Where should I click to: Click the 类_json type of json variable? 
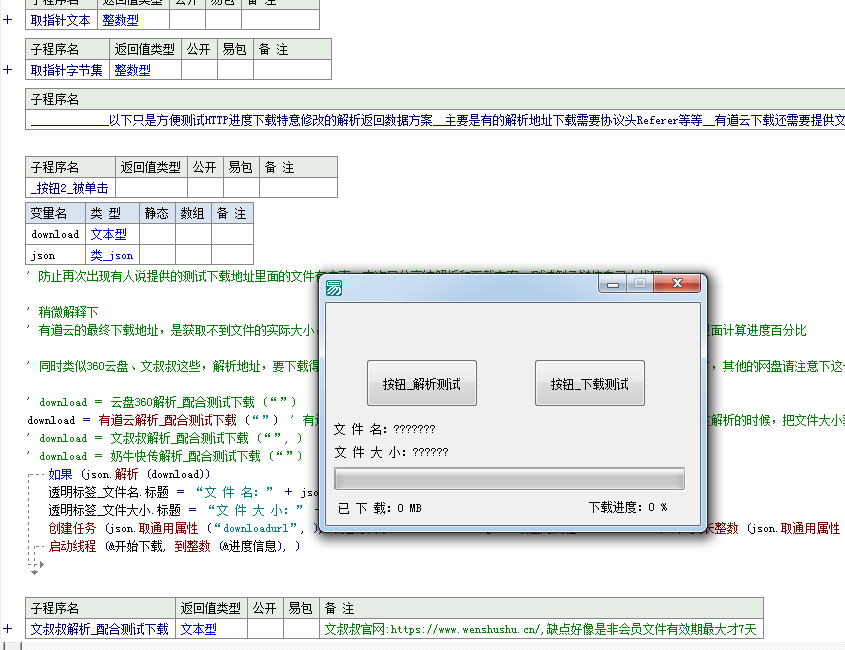click(111, 255)
